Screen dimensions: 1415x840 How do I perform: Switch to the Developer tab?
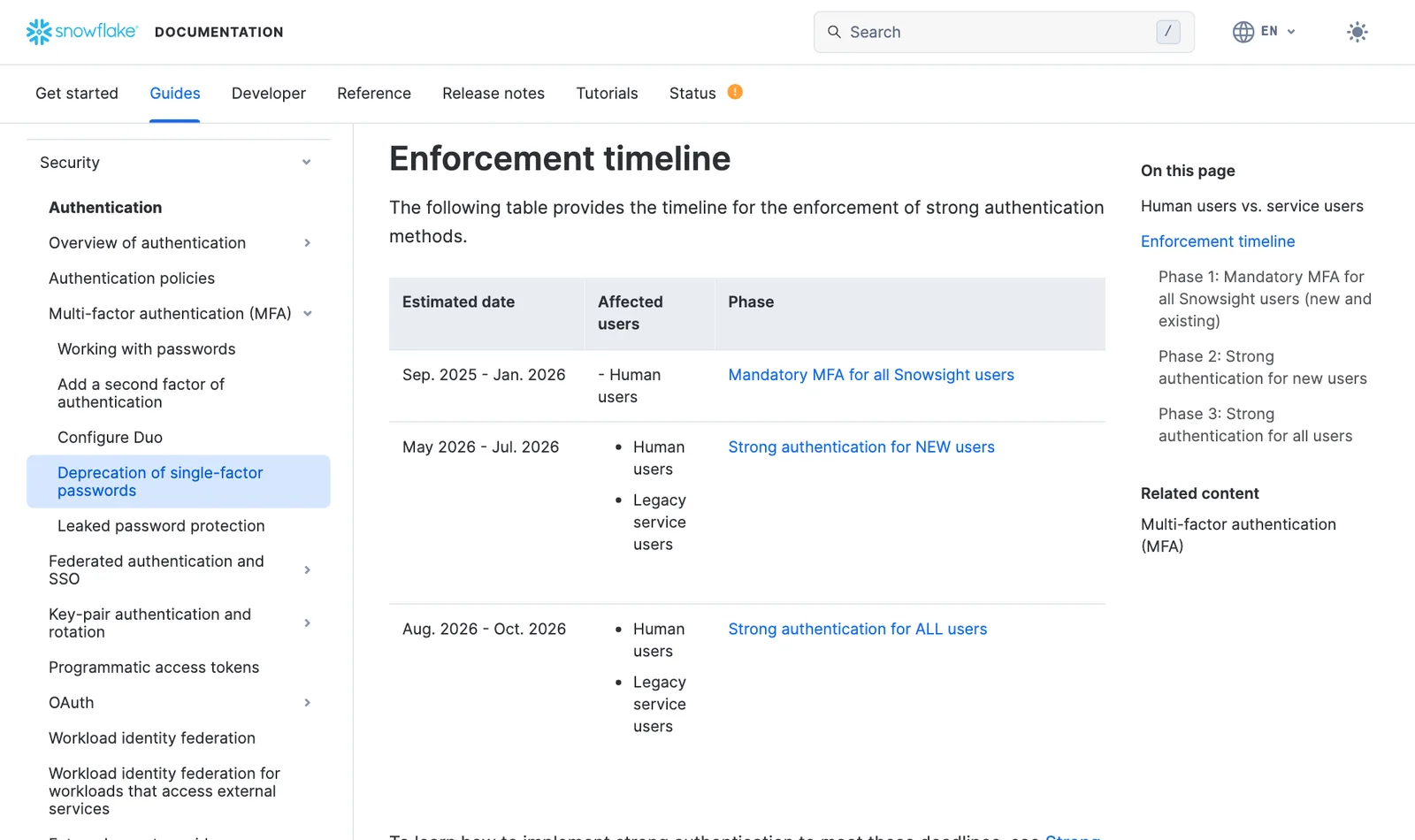[269, 94]
